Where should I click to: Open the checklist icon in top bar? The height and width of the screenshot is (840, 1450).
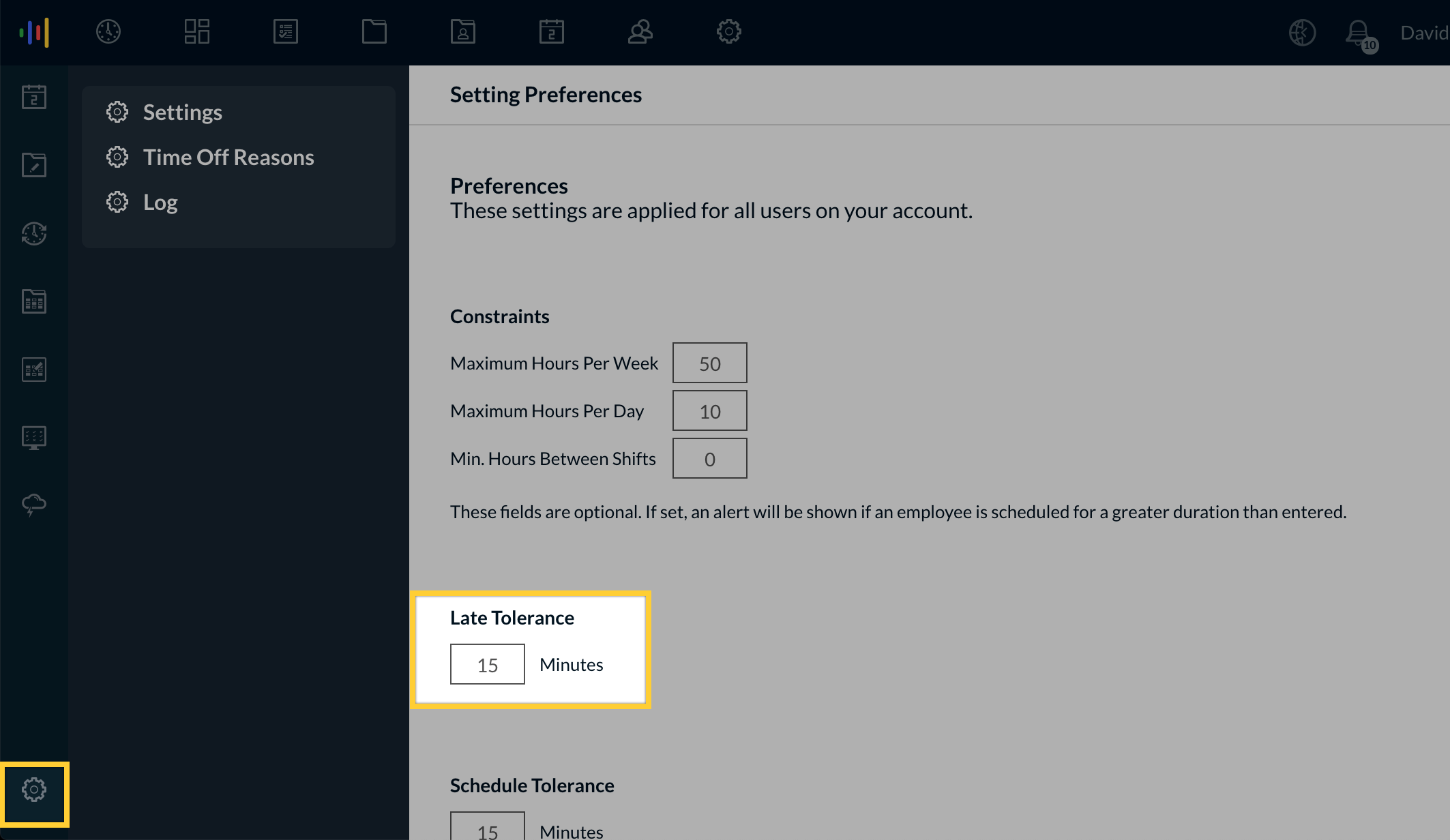(286, 31)
